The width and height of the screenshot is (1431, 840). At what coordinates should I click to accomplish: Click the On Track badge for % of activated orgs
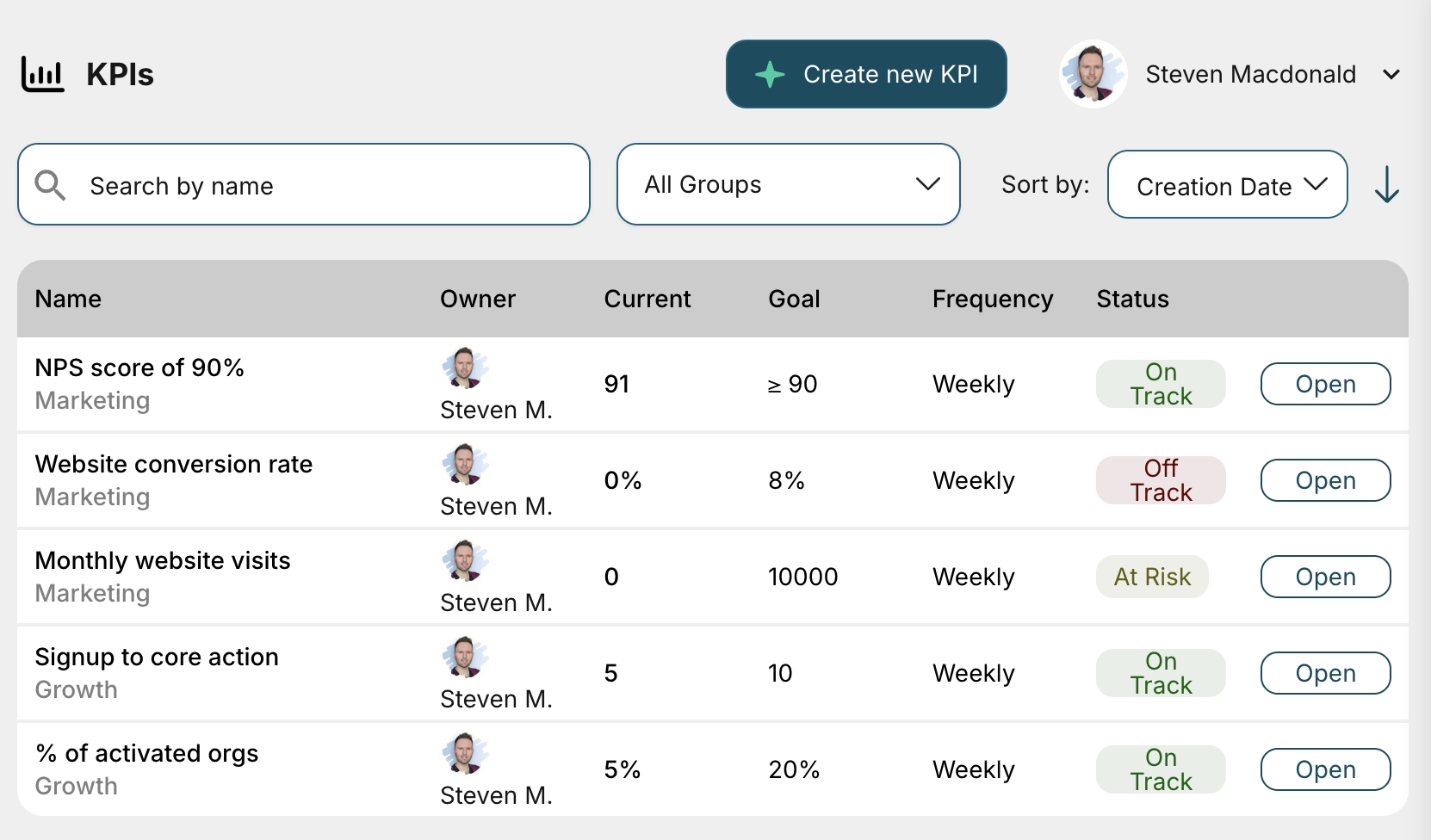(1160, 769)
